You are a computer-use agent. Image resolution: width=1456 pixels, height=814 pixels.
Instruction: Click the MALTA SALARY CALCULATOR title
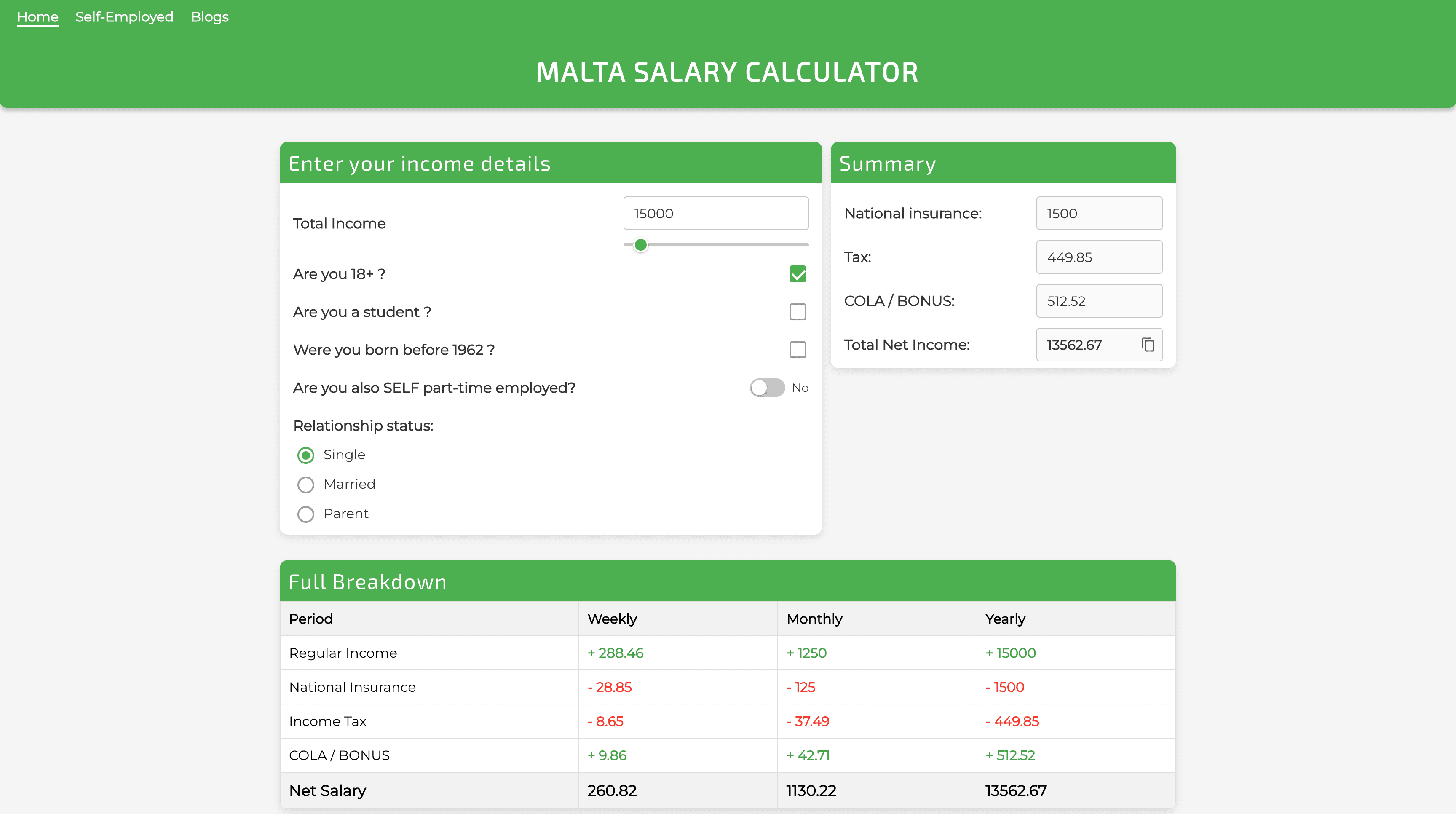(x=727, y=72)
